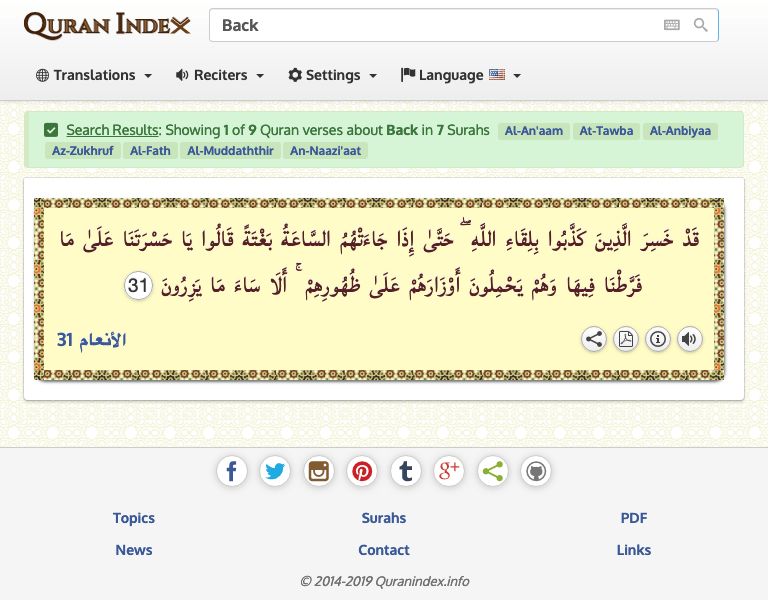Expand the Settings dropdown menu

click(x=333, y=75)
